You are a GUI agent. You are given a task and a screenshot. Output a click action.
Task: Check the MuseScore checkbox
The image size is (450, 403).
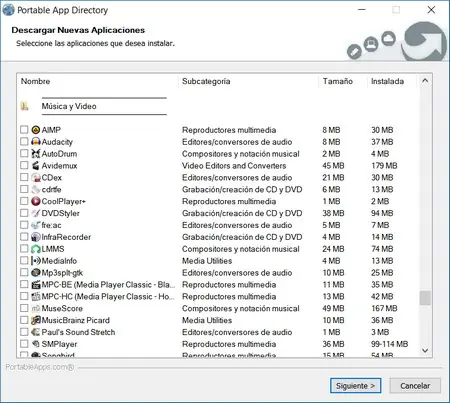24,308
